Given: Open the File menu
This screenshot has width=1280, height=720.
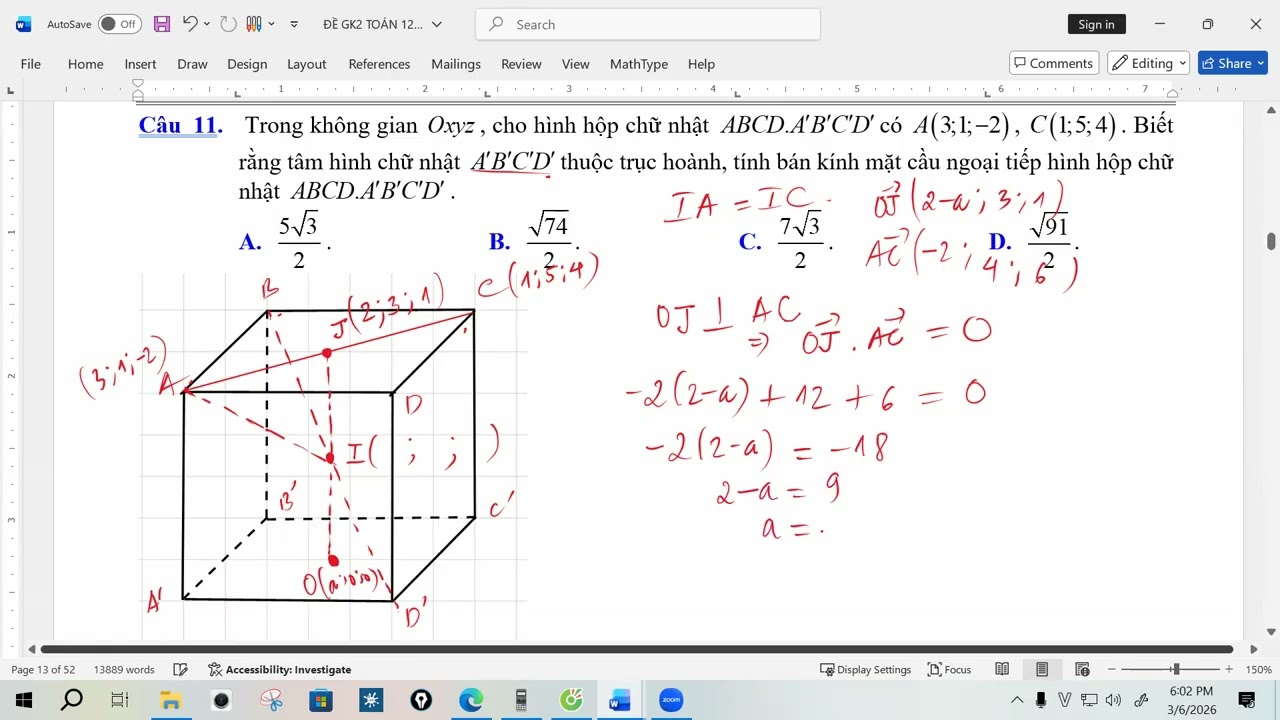Looking at the screenshot, I should [x=31, y=64].
